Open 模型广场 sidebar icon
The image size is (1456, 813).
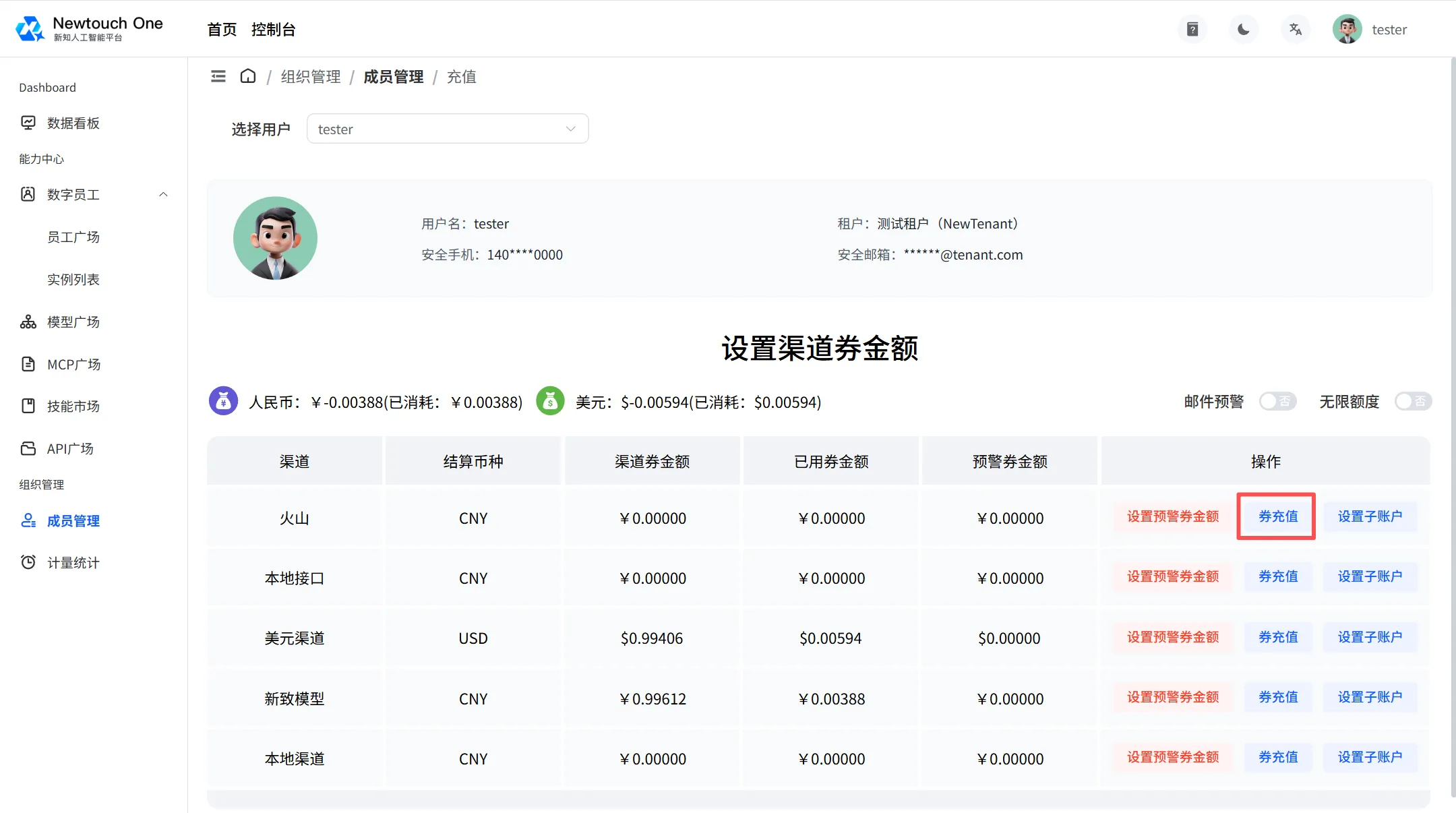(28, 322)
